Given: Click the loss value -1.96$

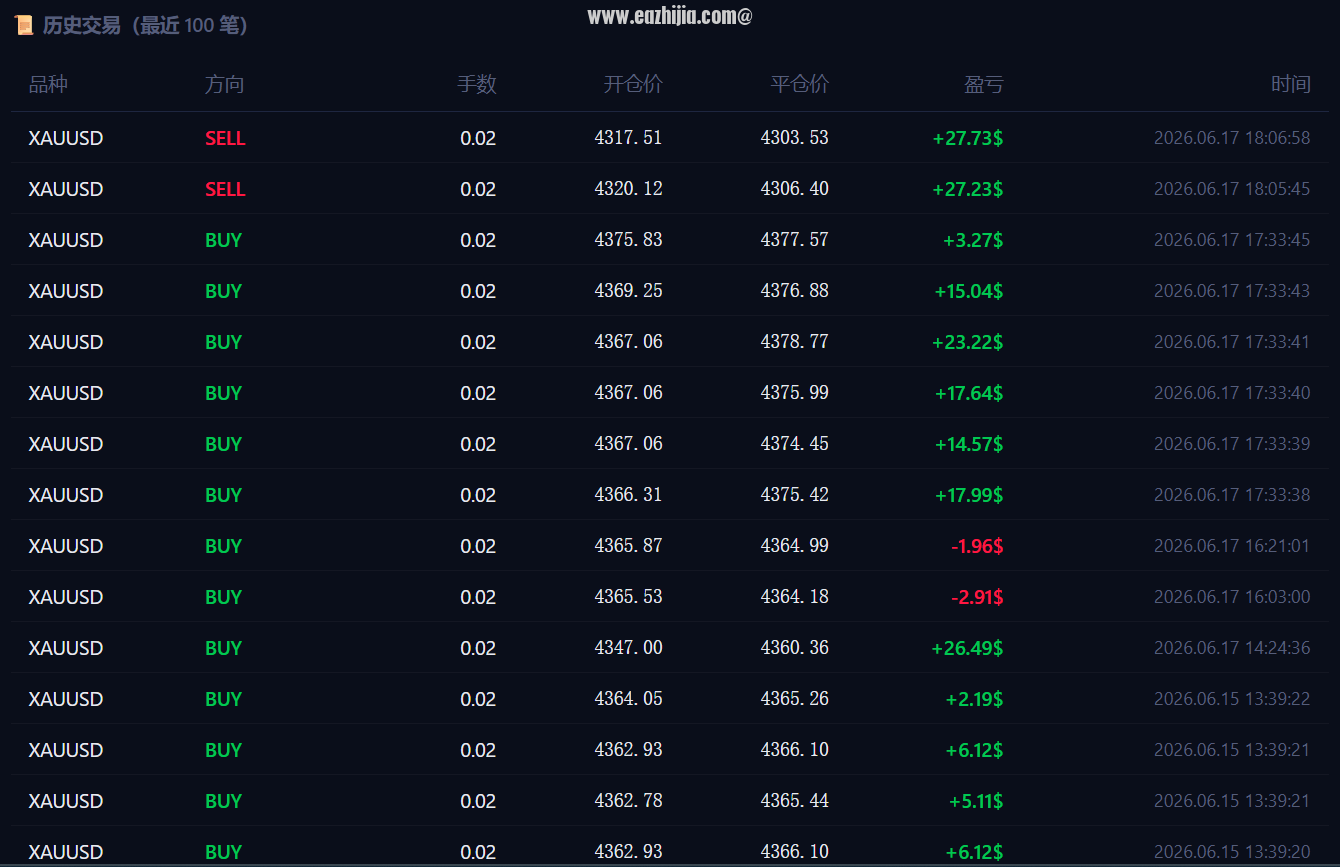Looking at the screenshot, I should click(x=977, y=546).
